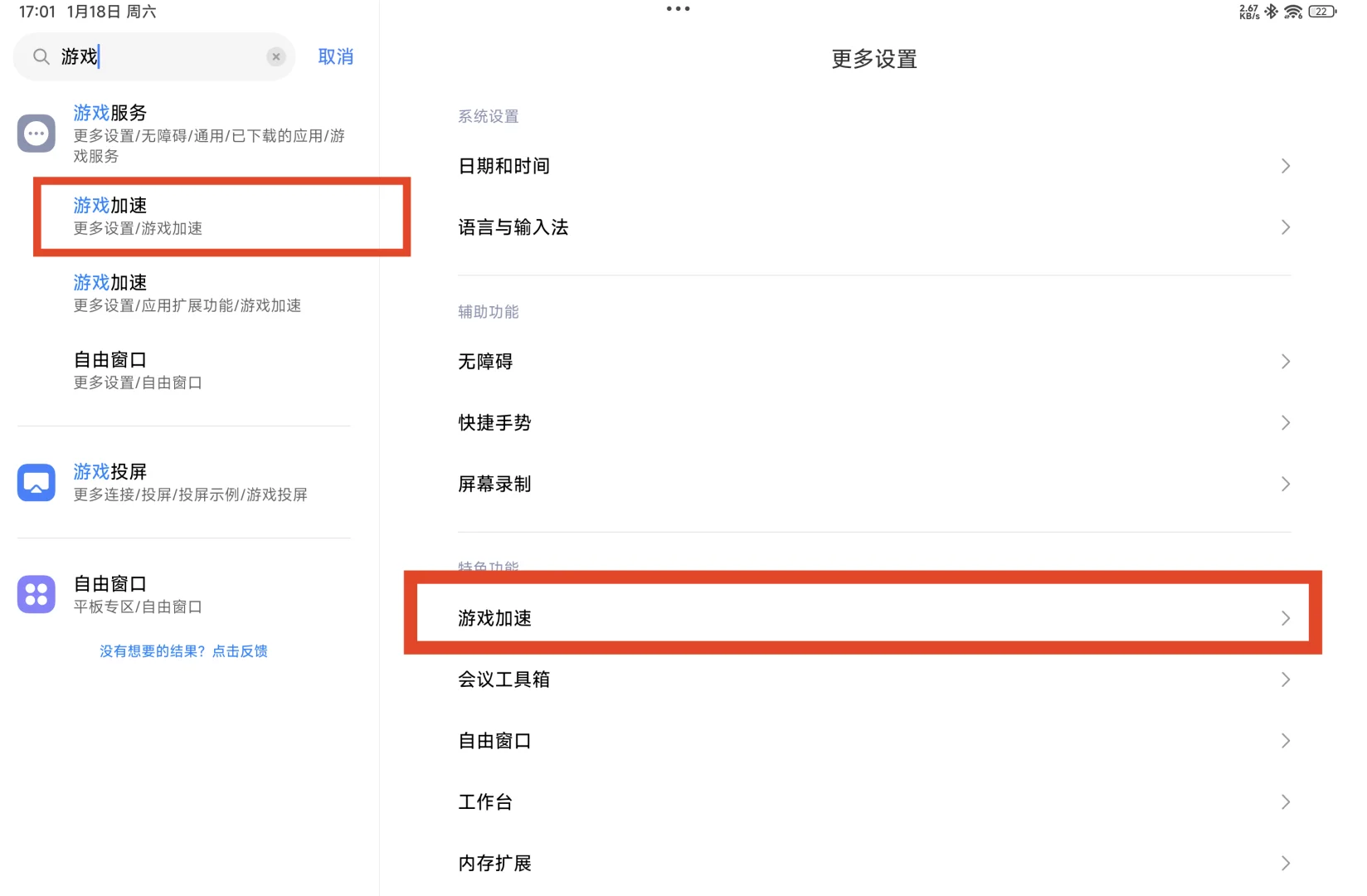Click the Bluetooth status bar icon
This screenshot has height=896, width=1367.
pos(1271,12)
